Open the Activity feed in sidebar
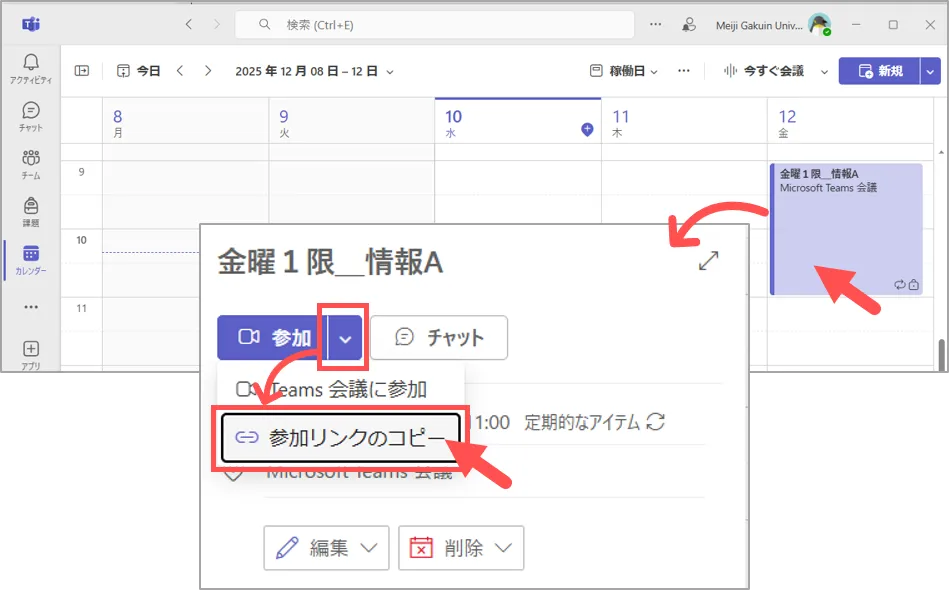This screenshot has height=590, width=949. 30,68
